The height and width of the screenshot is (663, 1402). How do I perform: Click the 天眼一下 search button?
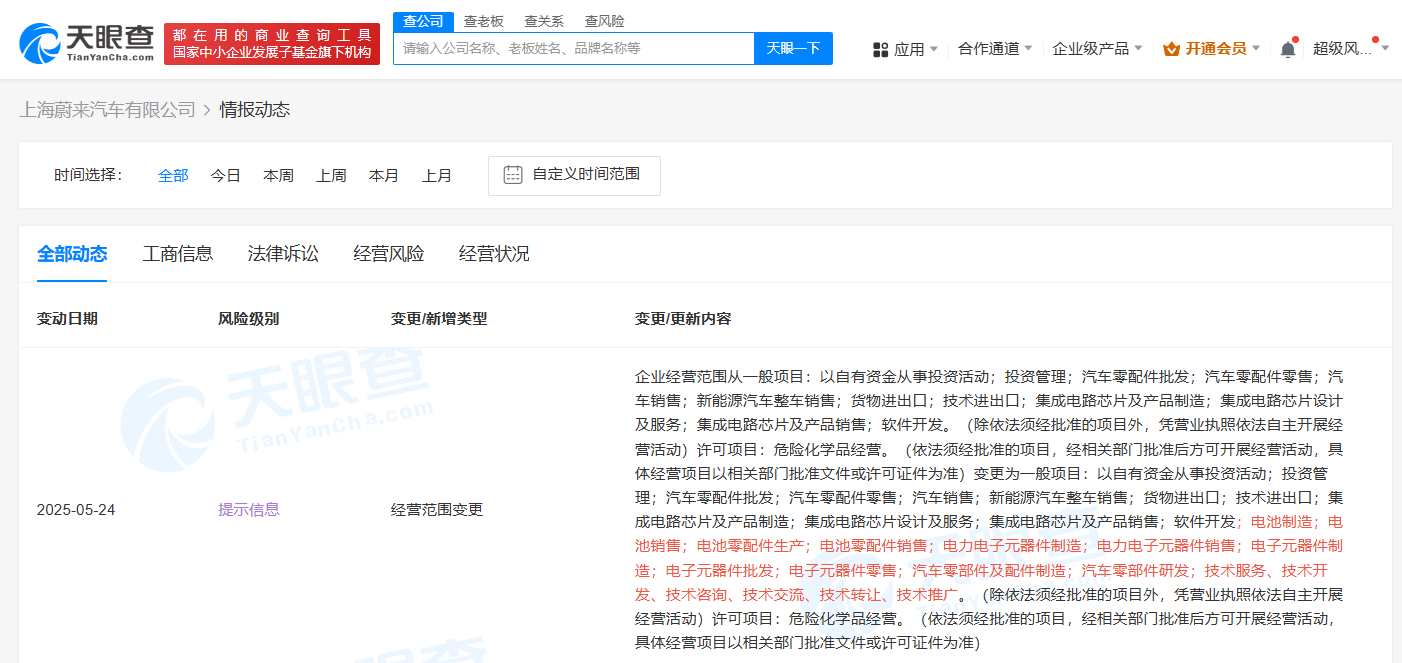[793, 48]
